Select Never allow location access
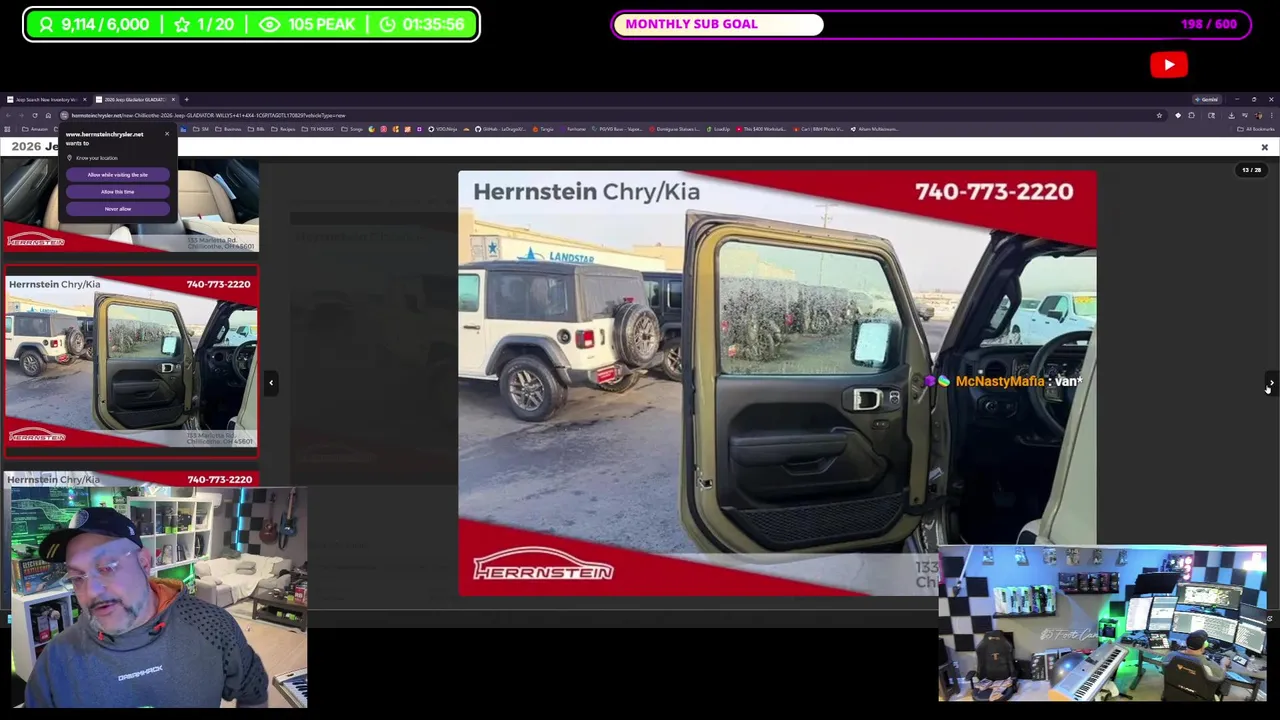This screenshot has width=1280, height=720. 117,209
